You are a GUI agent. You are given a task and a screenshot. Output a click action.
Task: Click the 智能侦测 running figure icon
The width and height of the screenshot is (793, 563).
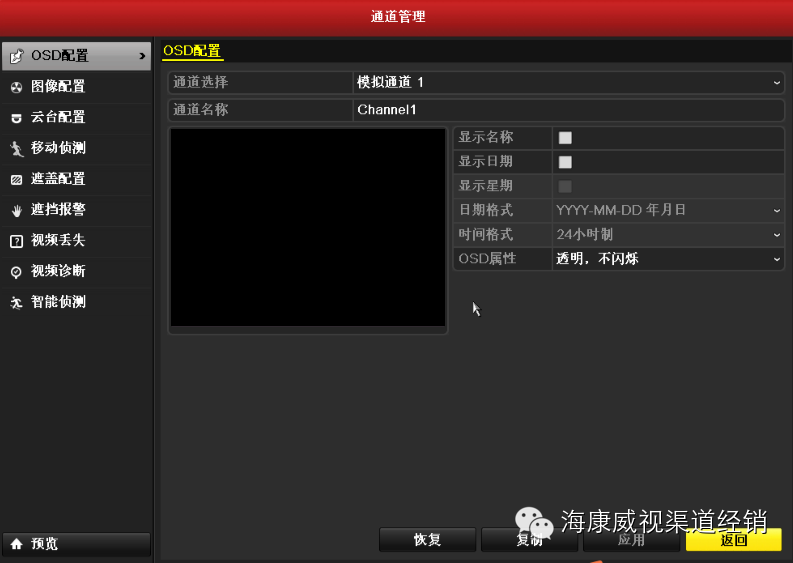pyautogui.click(x=16, y=303)
